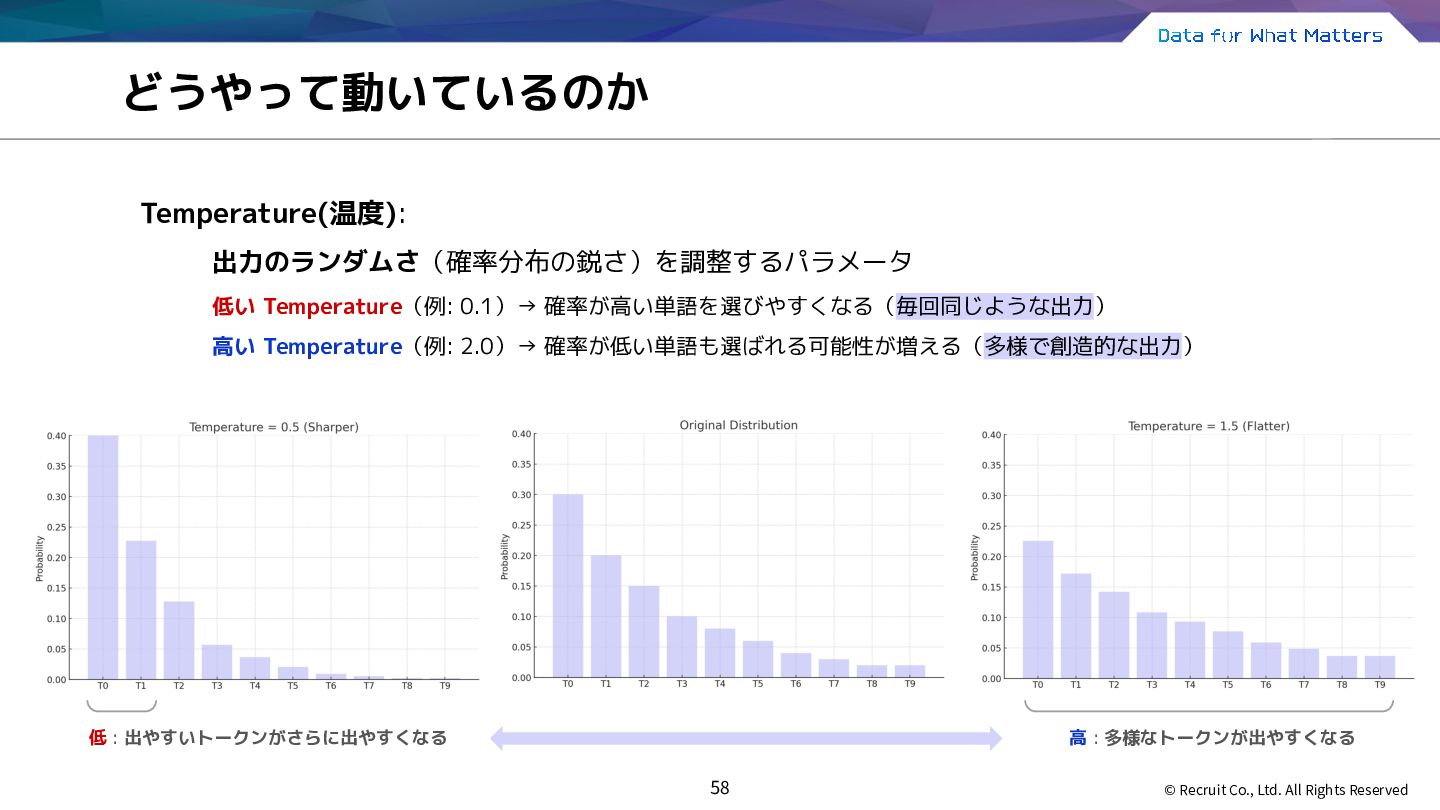This screenshot has height=810, width=1440.
Task: Click the 高：多様なトークン caption
Action: point(1212,738)
